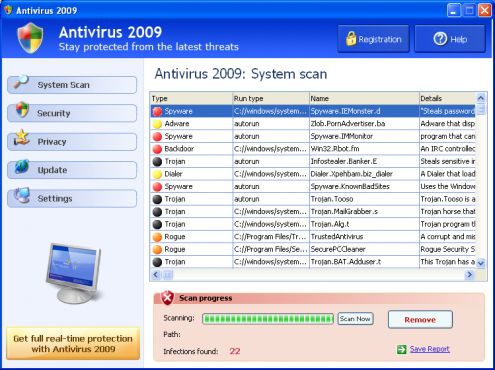
Task: Click the globe icon next to Update
Action: tap(22, 166)
